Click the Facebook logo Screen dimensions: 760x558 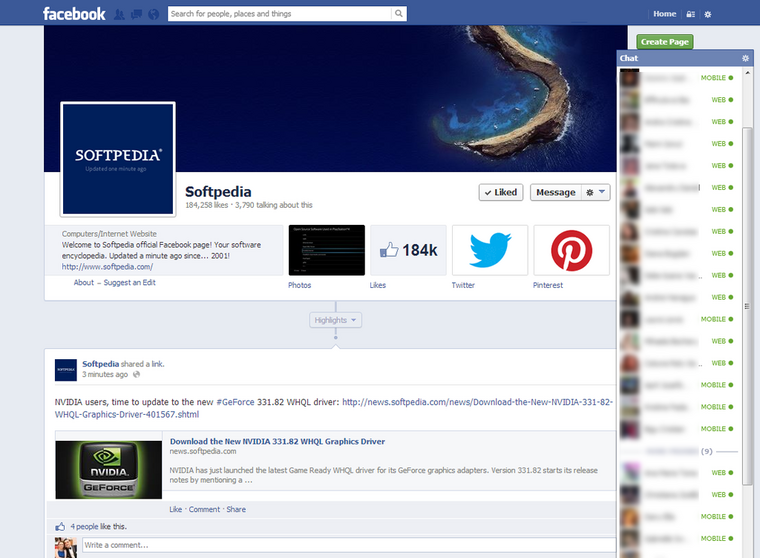74,14
